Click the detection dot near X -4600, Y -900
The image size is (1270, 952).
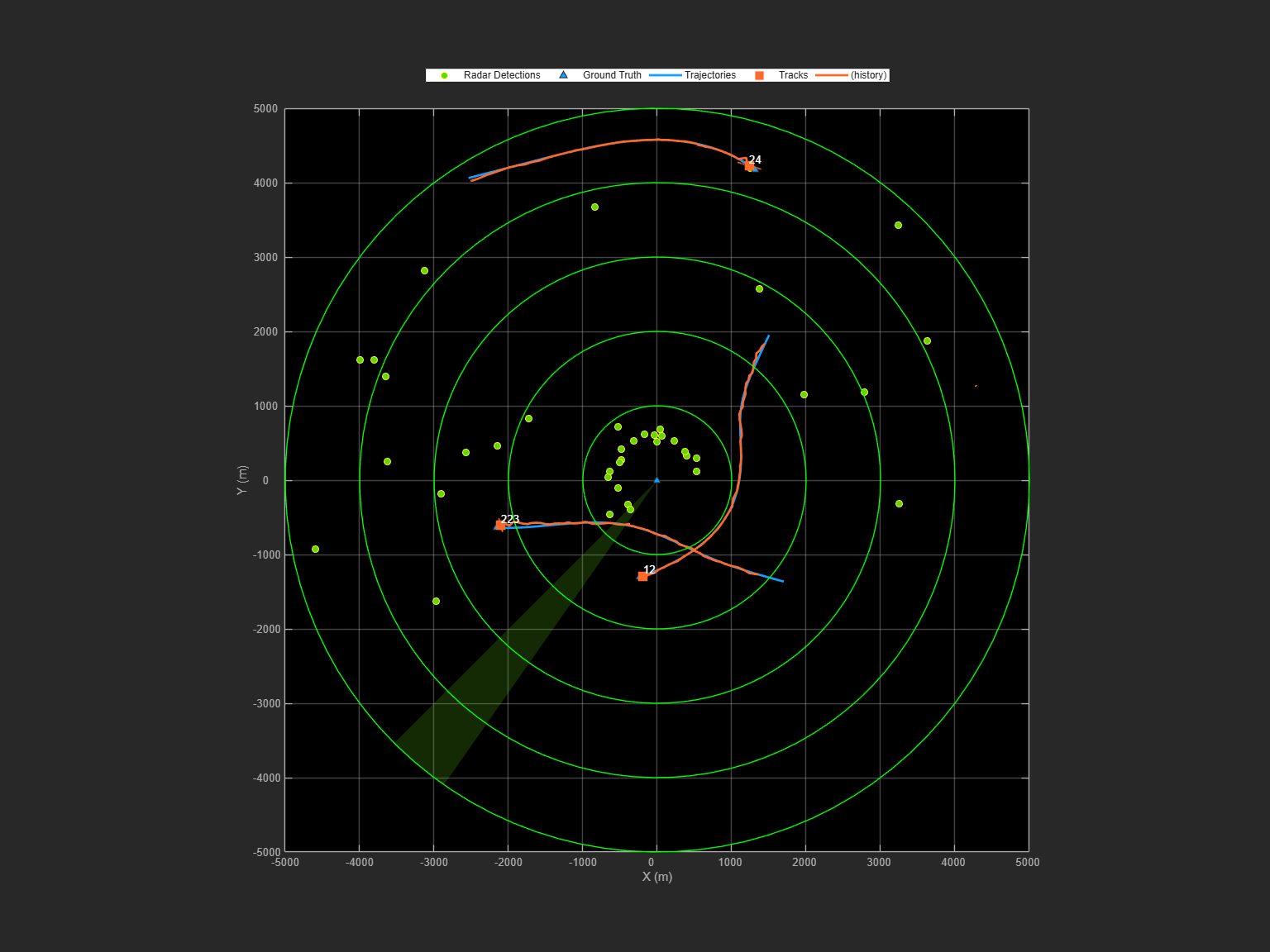pos(315,549)
